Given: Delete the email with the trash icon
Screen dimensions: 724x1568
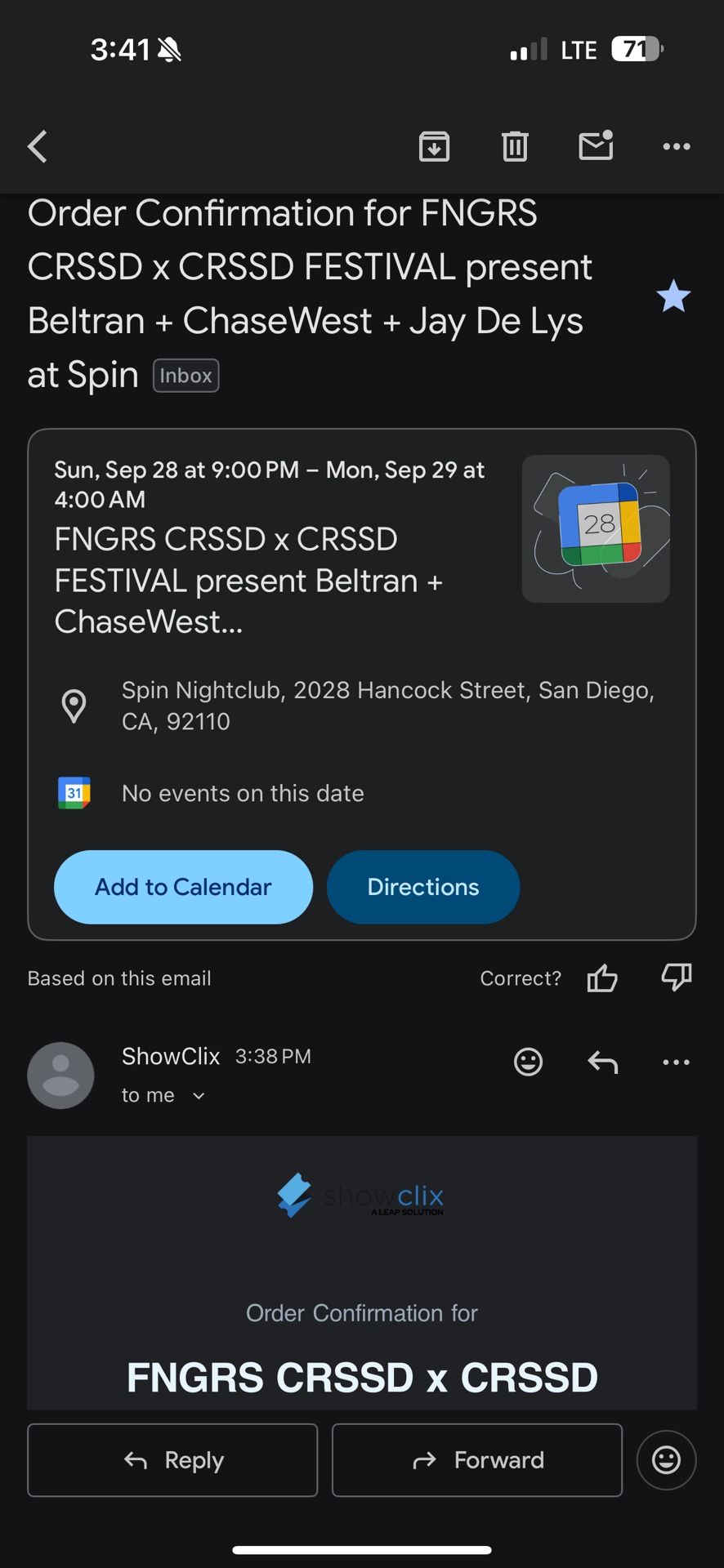Looking at the screenshot, I should point(515,146).
